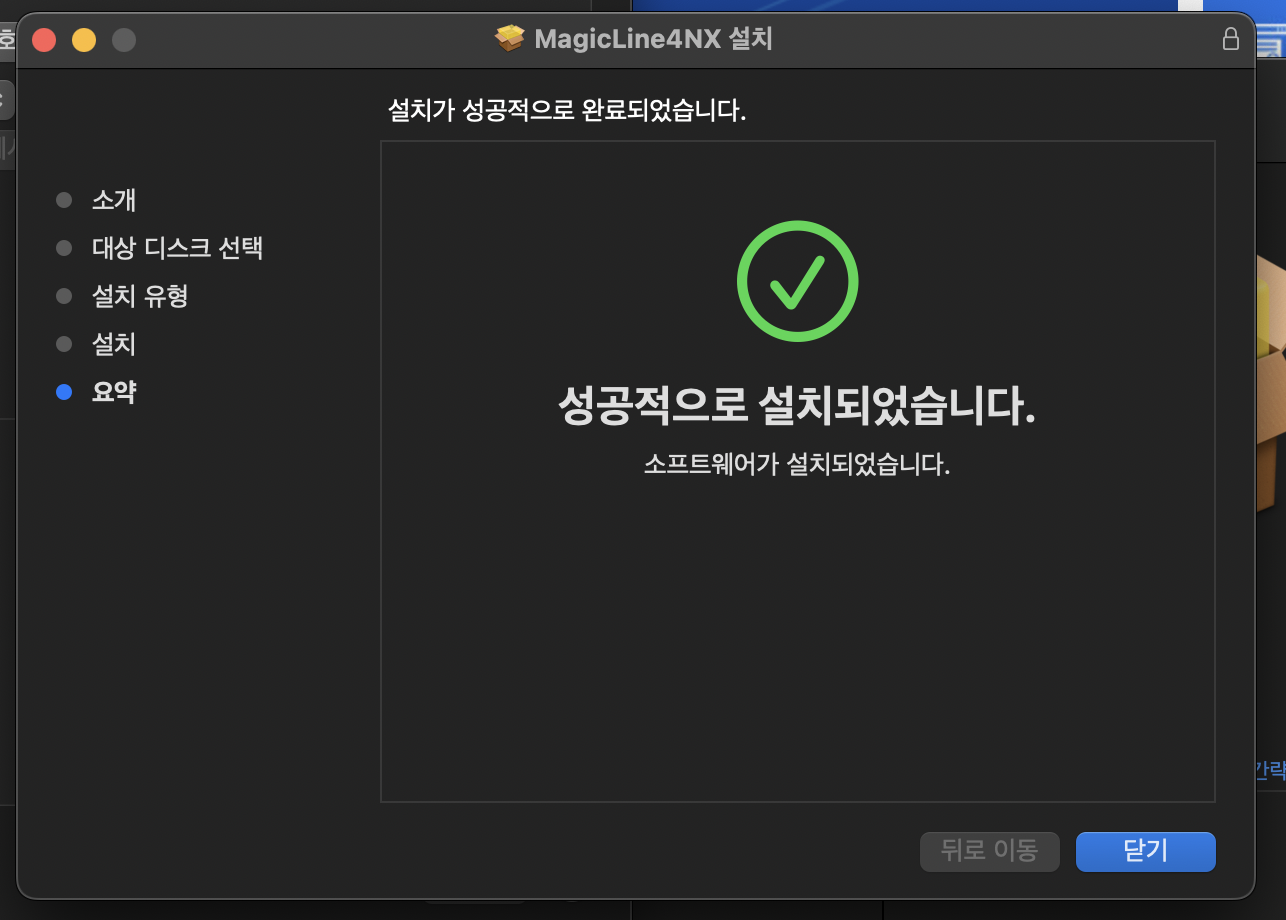Click the green success checkmark icon
The image size is (1286, 920).
797,281
